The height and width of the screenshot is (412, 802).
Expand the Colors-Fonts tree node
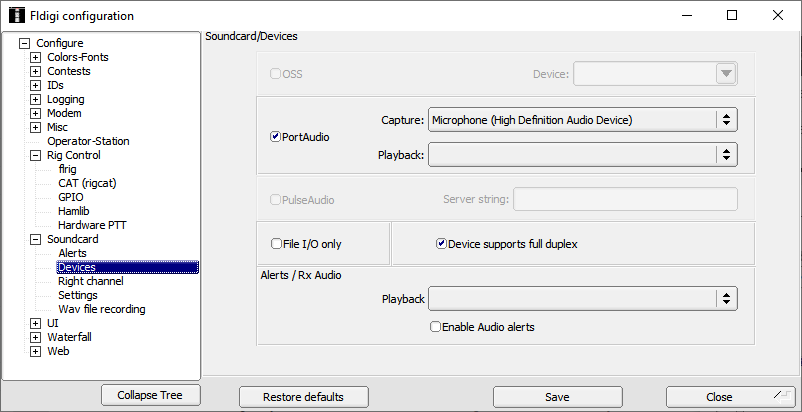[36, 57]
